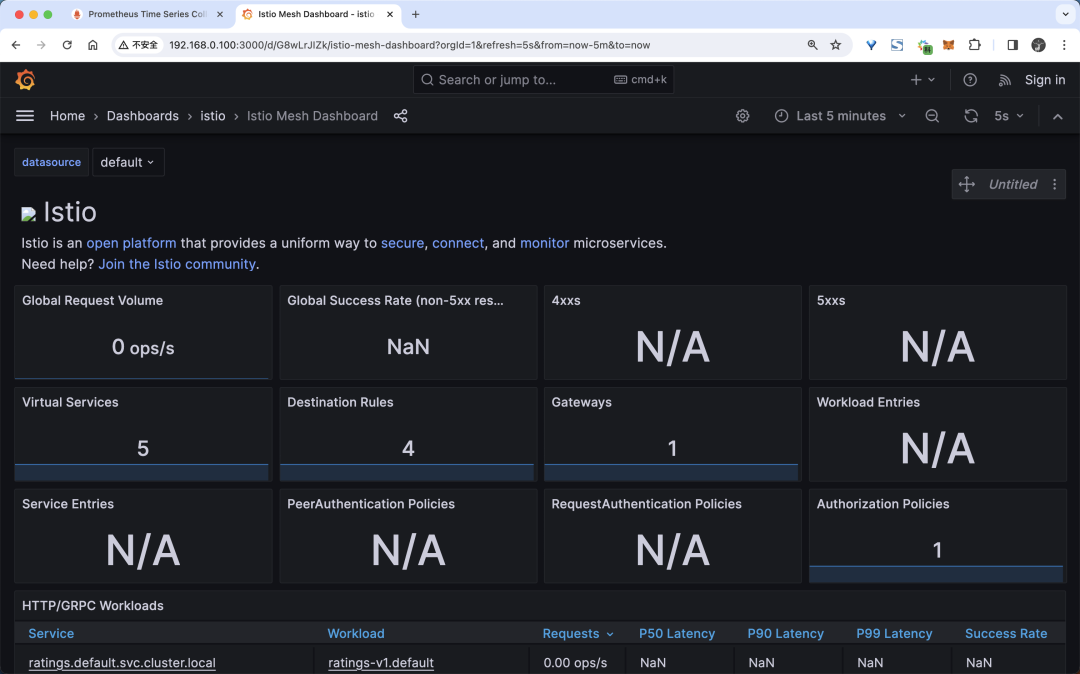Open dashboard settings gear icon
The height and width of the screenshot is (674, 1080).
click(x=742, y=116)
